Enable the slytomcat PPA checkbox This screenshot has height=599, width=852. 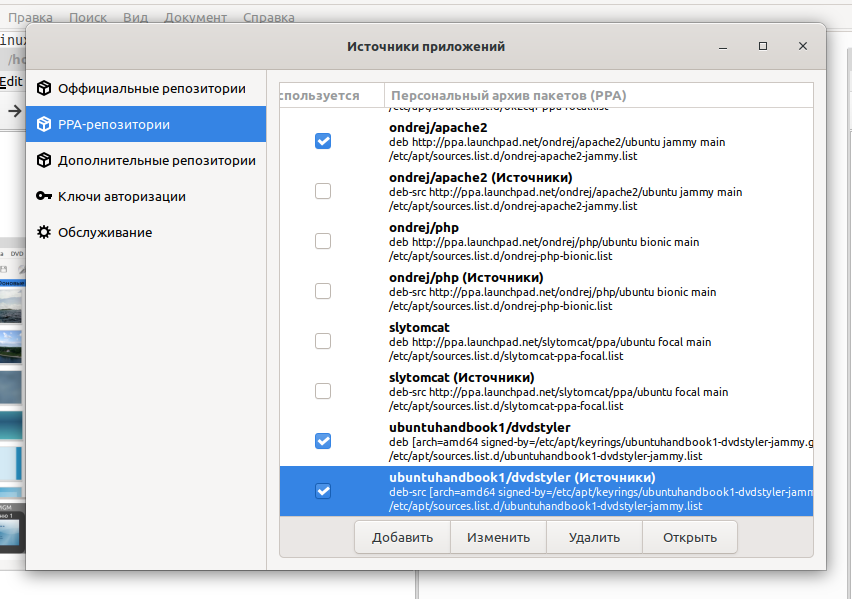[x=323, y=341]
